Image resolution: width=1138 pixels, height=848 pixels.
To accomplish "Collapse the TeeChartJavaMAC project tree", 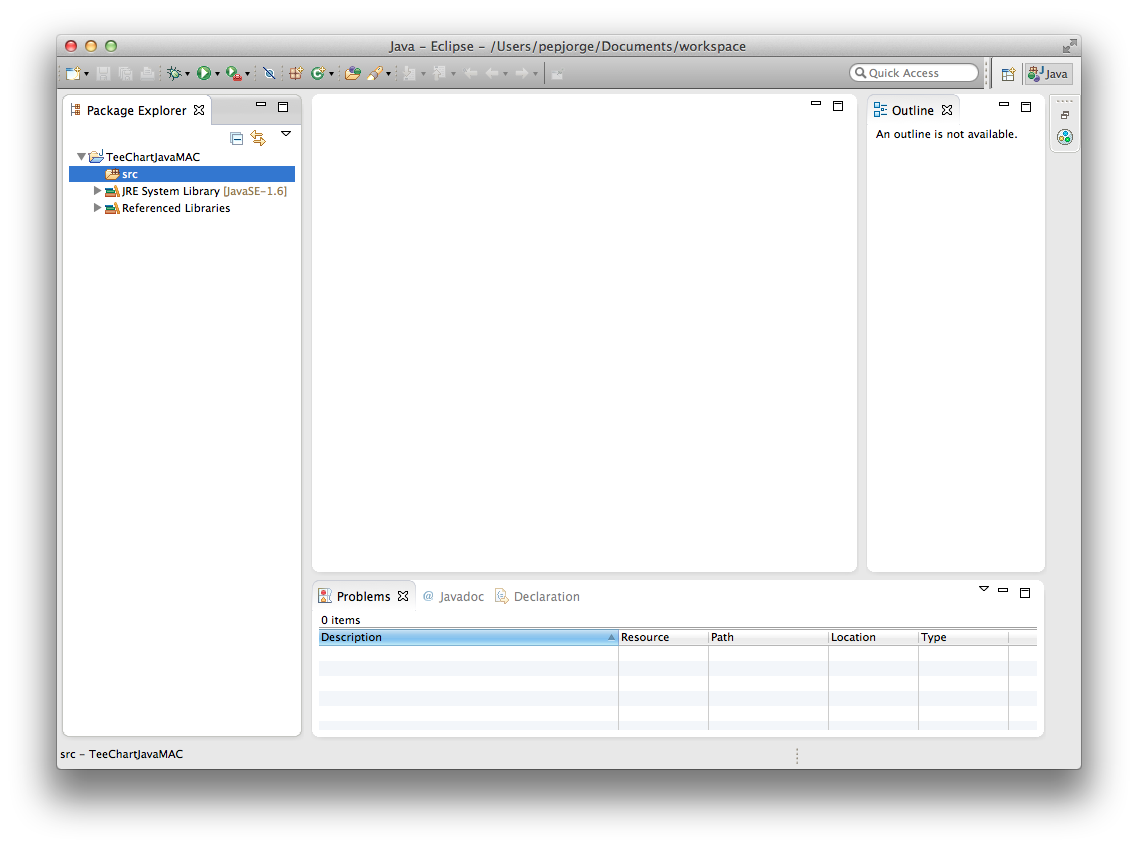I will click(81, 156).
